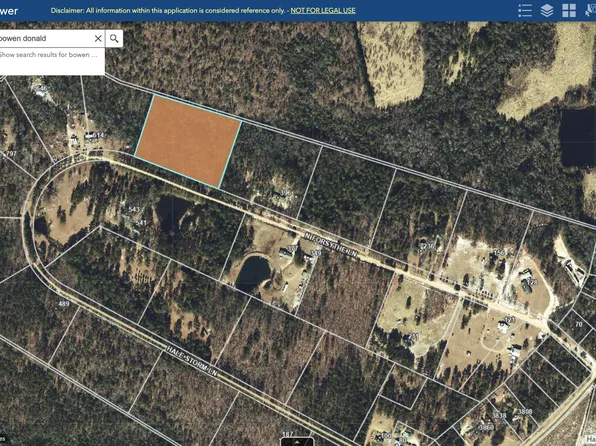Click address label 396 on map
The image size is (596, 446).
point(285,194)
